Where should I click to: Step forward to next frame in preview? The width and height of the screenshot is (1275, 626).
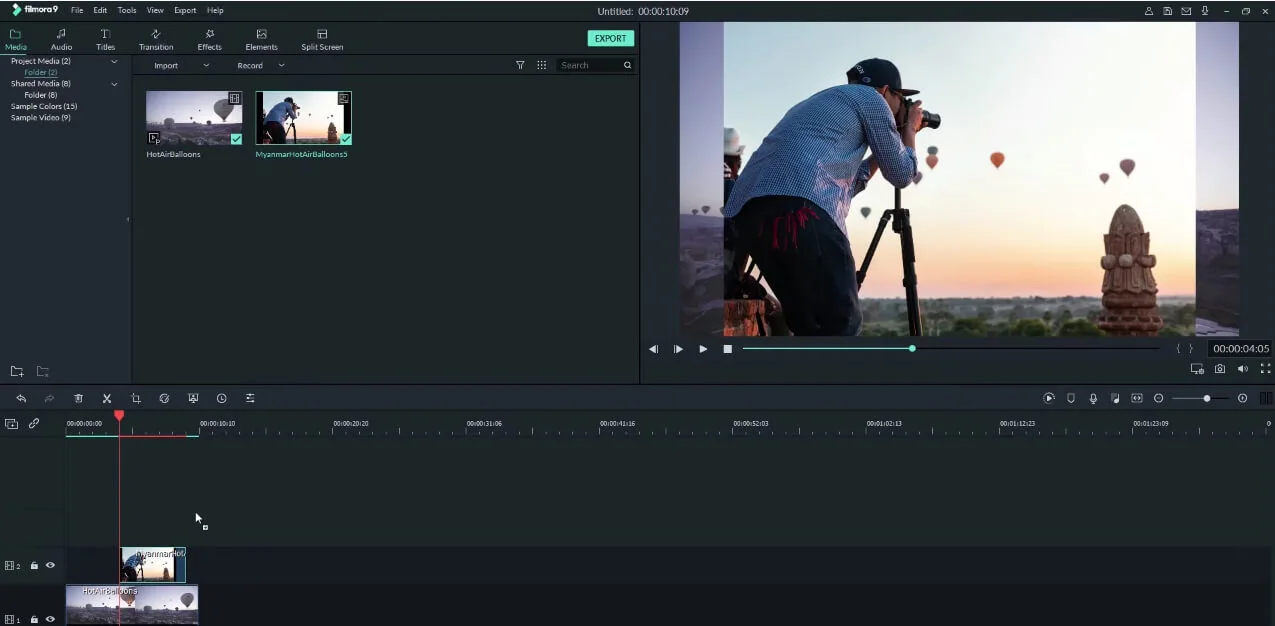coord(678,349)
